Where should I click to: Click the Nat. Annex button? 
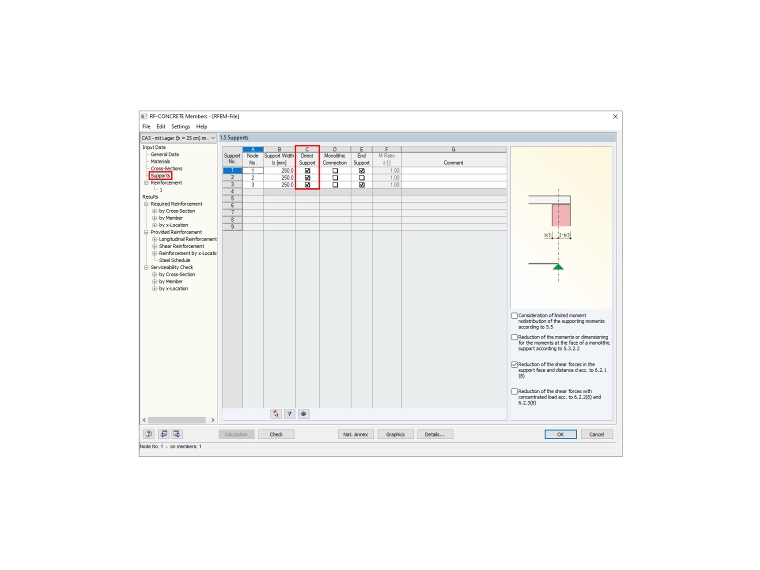(x=356, y=434)
